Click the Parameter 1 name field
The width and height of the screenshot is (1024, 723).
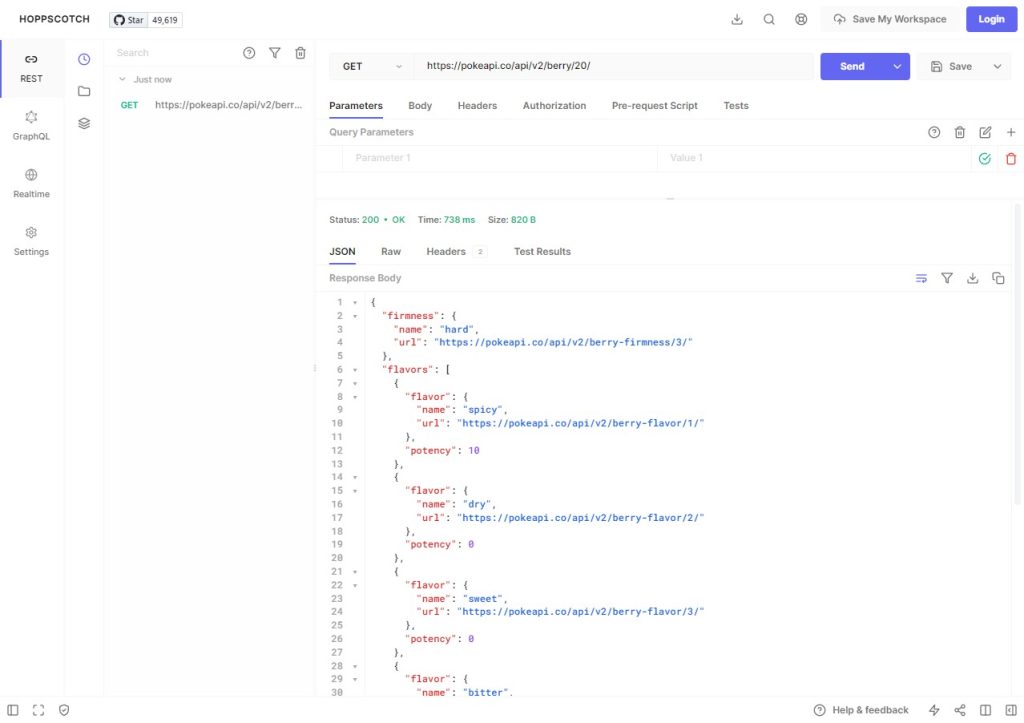500,158
